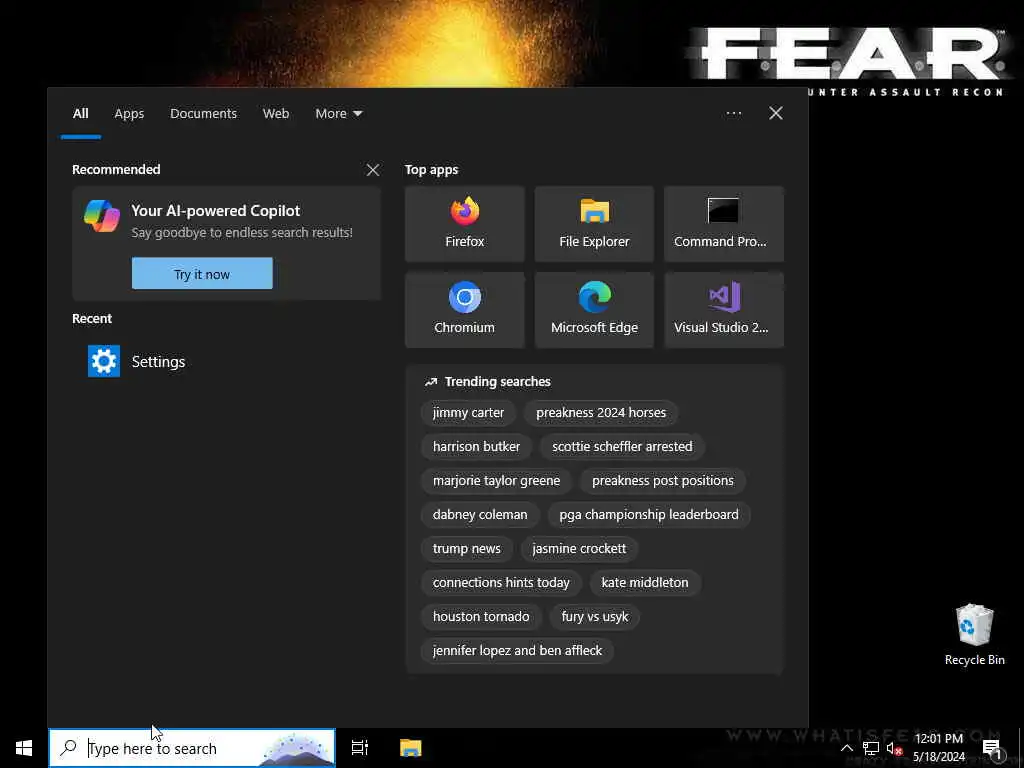Select connections hints today search

coord(501,583)
